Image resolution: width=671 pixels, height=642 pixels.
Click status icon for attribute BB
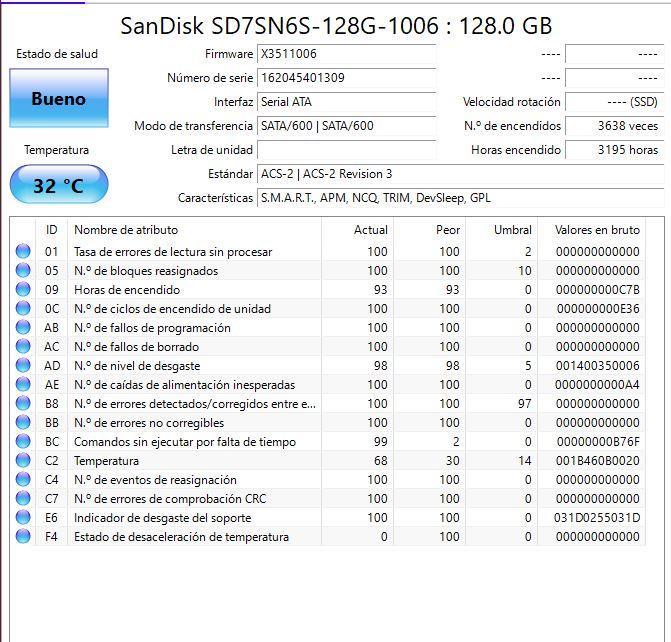[23, 422]
